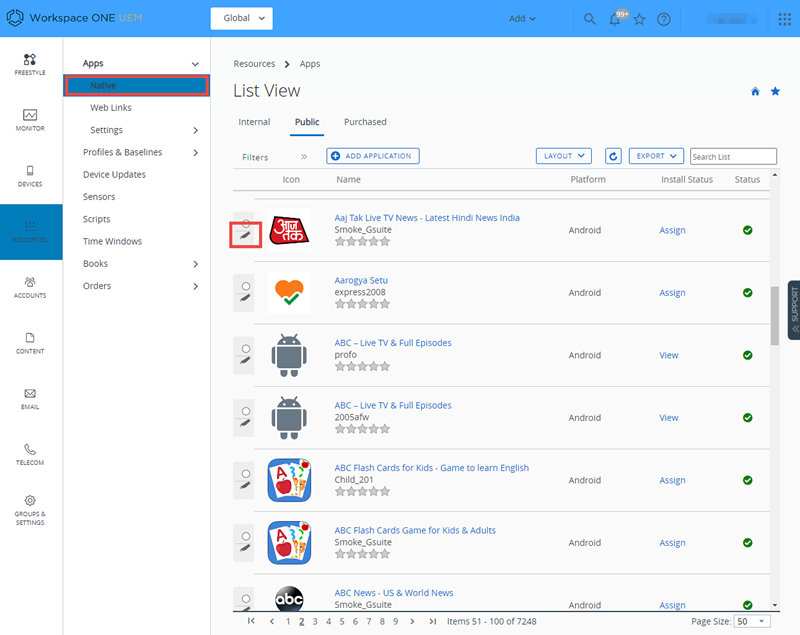Edit ABC Flash Cards for Kids app

coord(245,485)
